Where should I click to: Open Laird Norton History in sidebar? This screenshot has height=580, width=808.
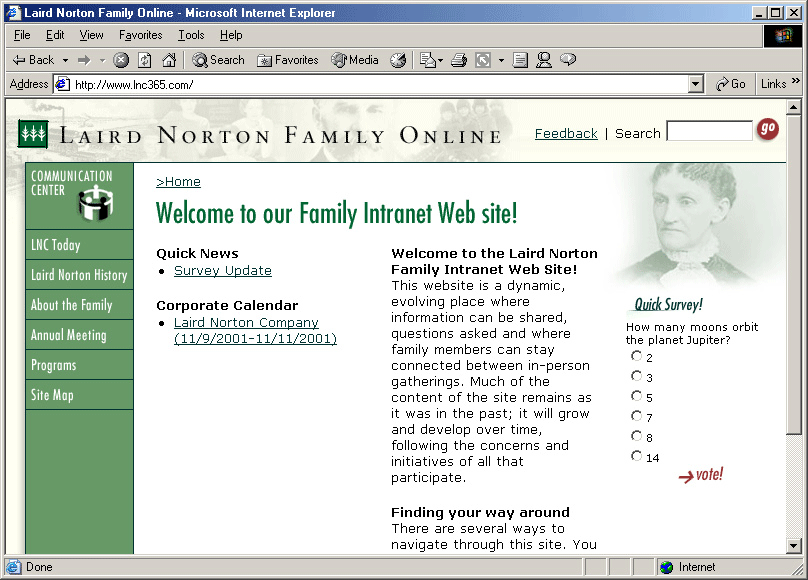click(79, 275)
